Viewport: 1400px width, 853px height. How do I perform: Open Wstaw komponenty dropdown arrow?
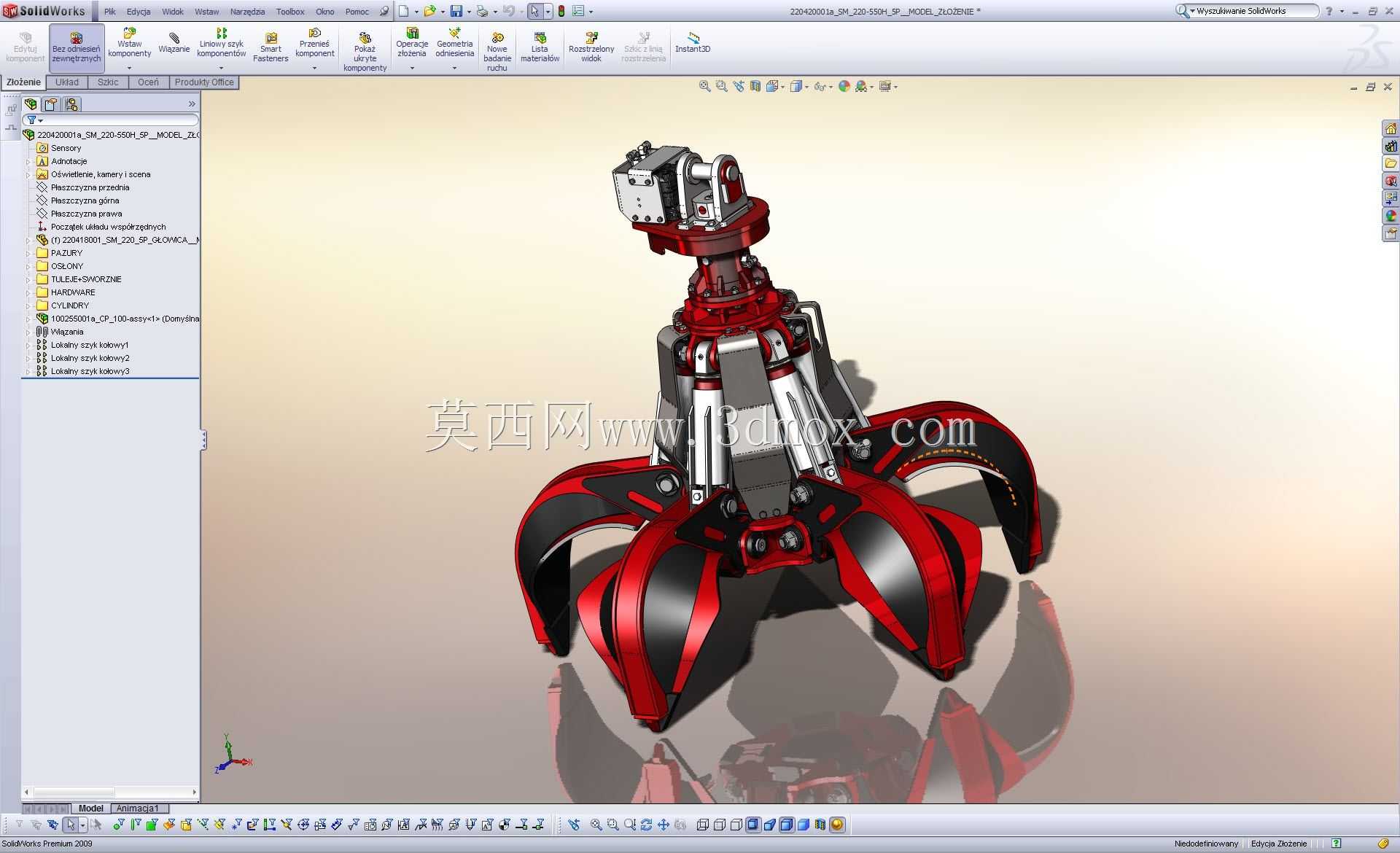point(129,68)
